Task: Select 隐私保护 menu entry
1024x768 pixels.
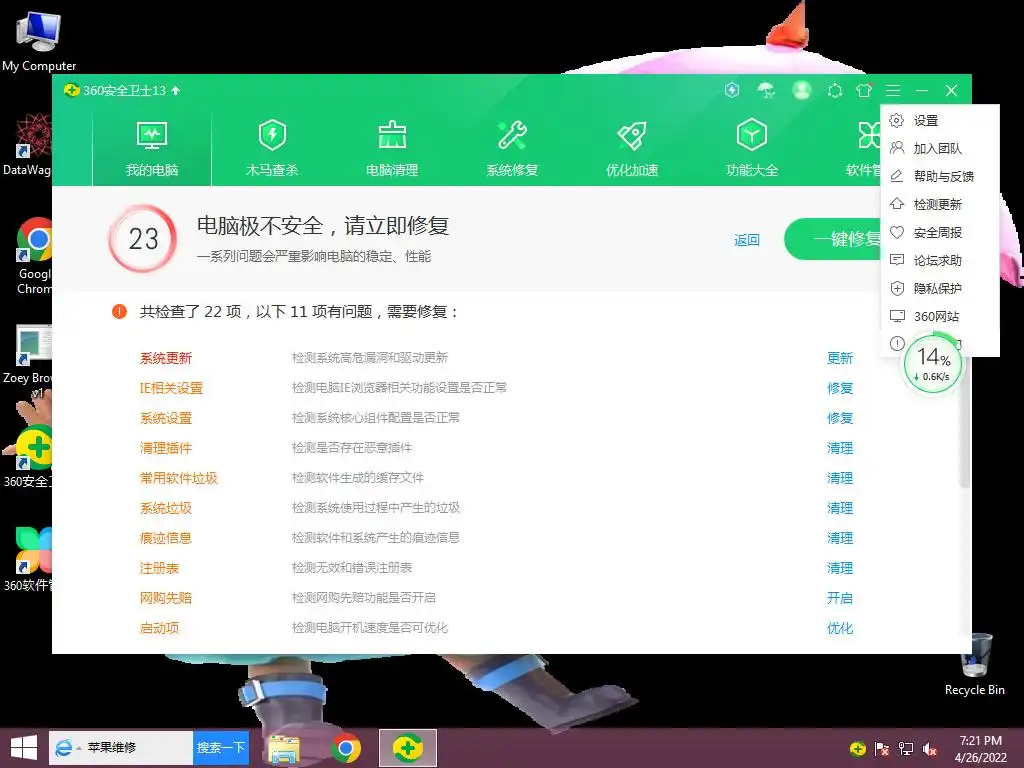Action: click(x=940, y=288)
